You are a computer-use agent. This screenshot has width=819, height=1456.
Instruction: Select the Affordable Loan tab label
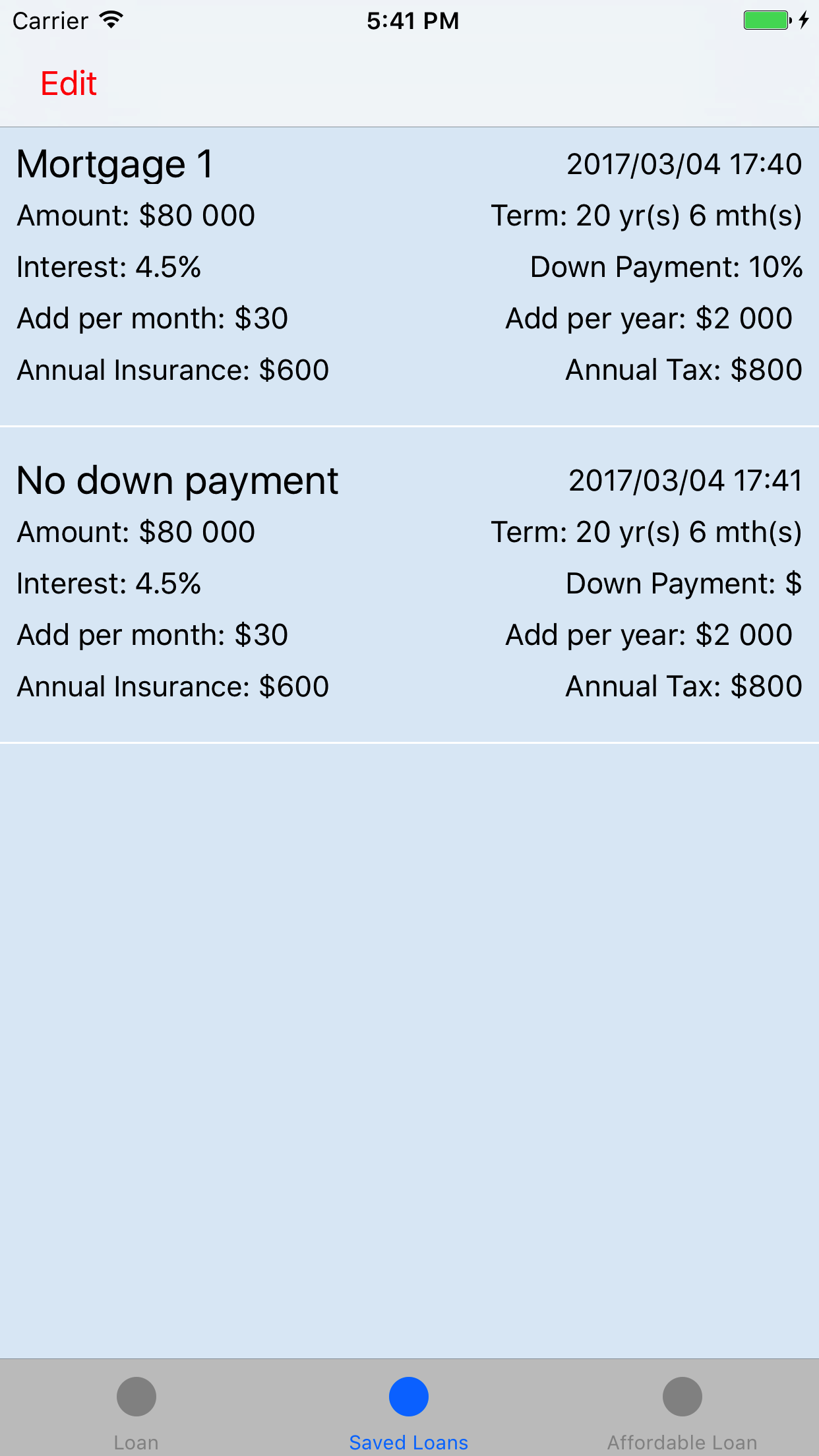[x=682, y=1442]
